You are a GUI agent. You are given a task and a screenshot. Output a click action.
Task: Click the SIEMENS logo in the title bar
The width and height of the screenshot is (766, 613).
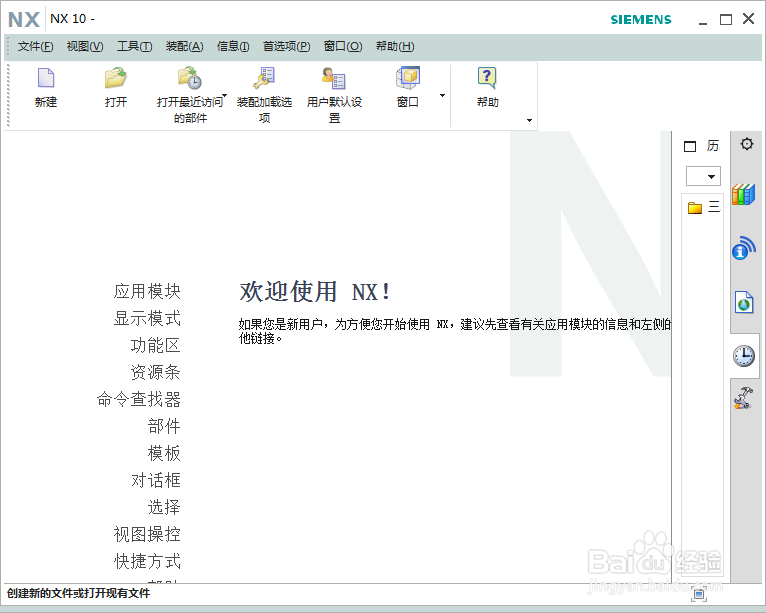click(641, 20)
